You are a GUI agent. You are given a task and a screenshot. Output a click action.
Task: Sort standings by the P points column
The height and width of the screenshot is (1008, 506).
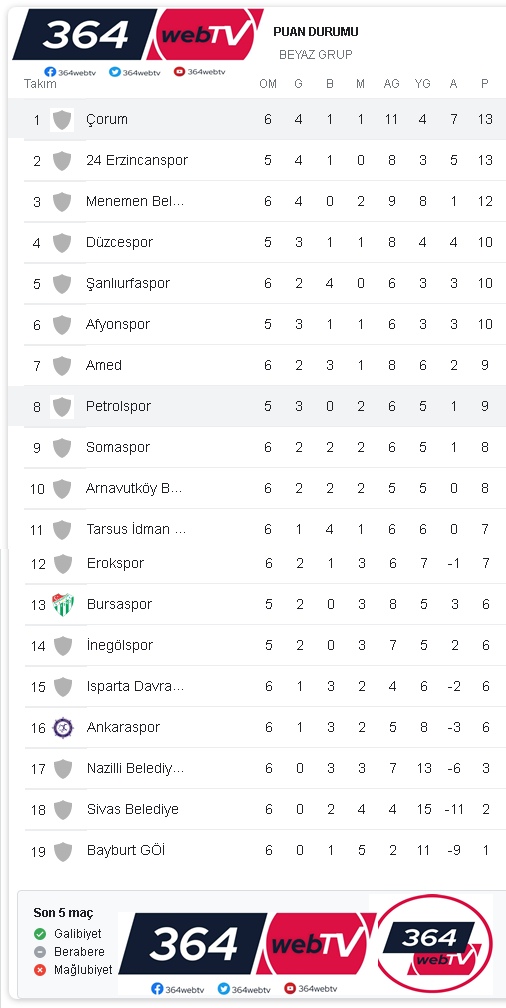[x=485, y=84]
